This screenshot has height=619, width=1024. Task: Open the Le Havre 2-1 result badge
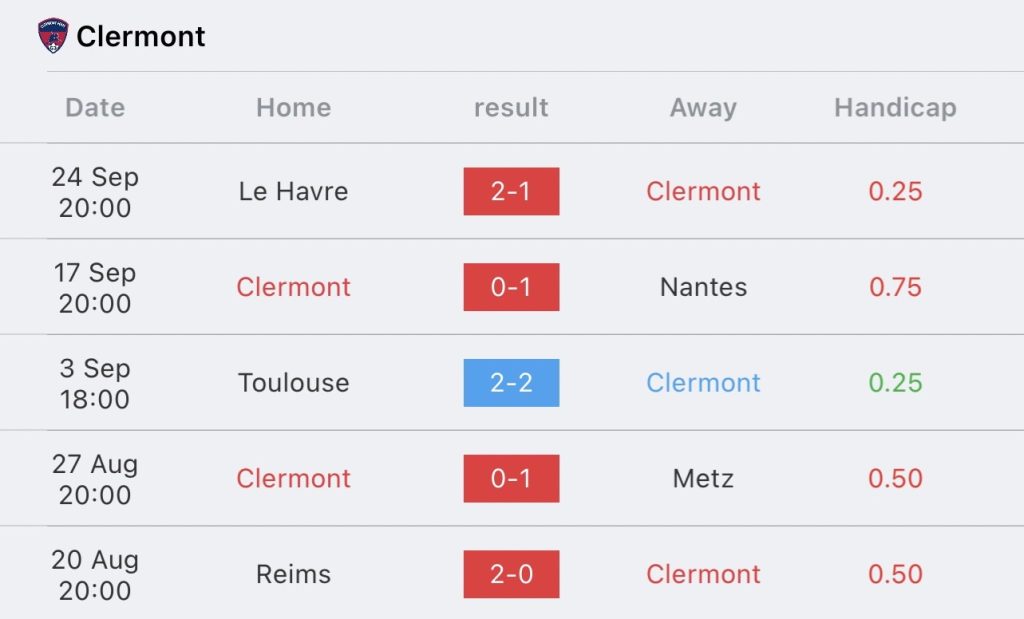click(511, 191)
